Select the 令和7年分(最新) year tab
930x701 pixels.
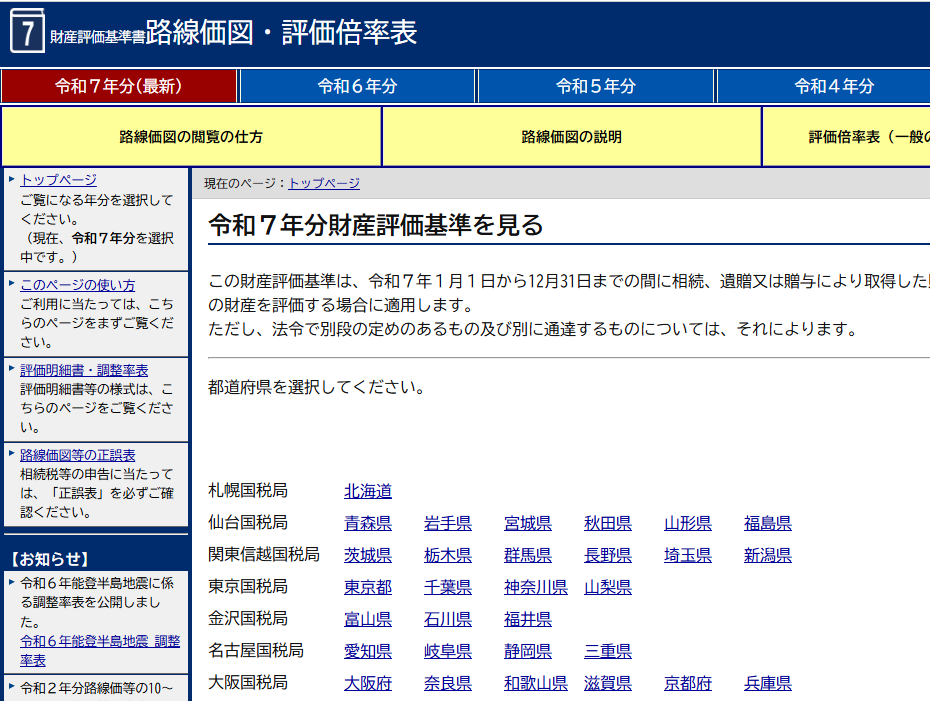click(x=118, y=86)
